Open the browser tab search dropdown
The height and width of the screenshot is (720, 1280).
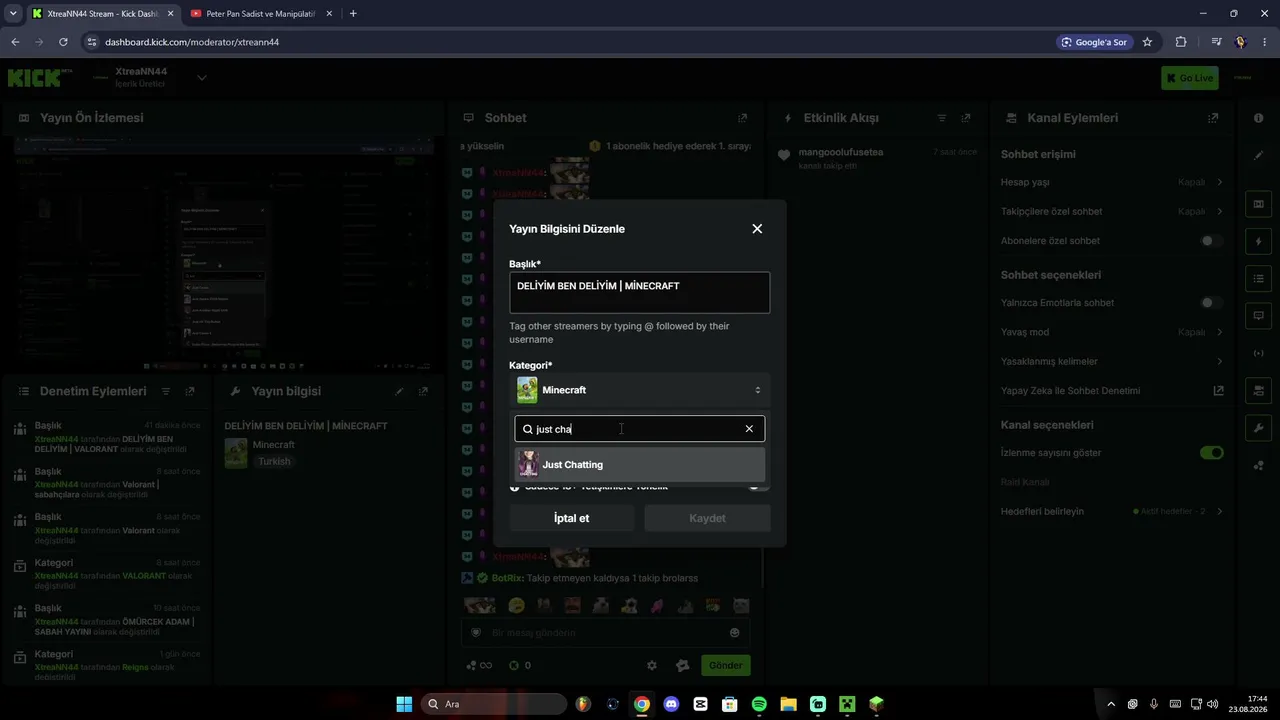(13, 14)
